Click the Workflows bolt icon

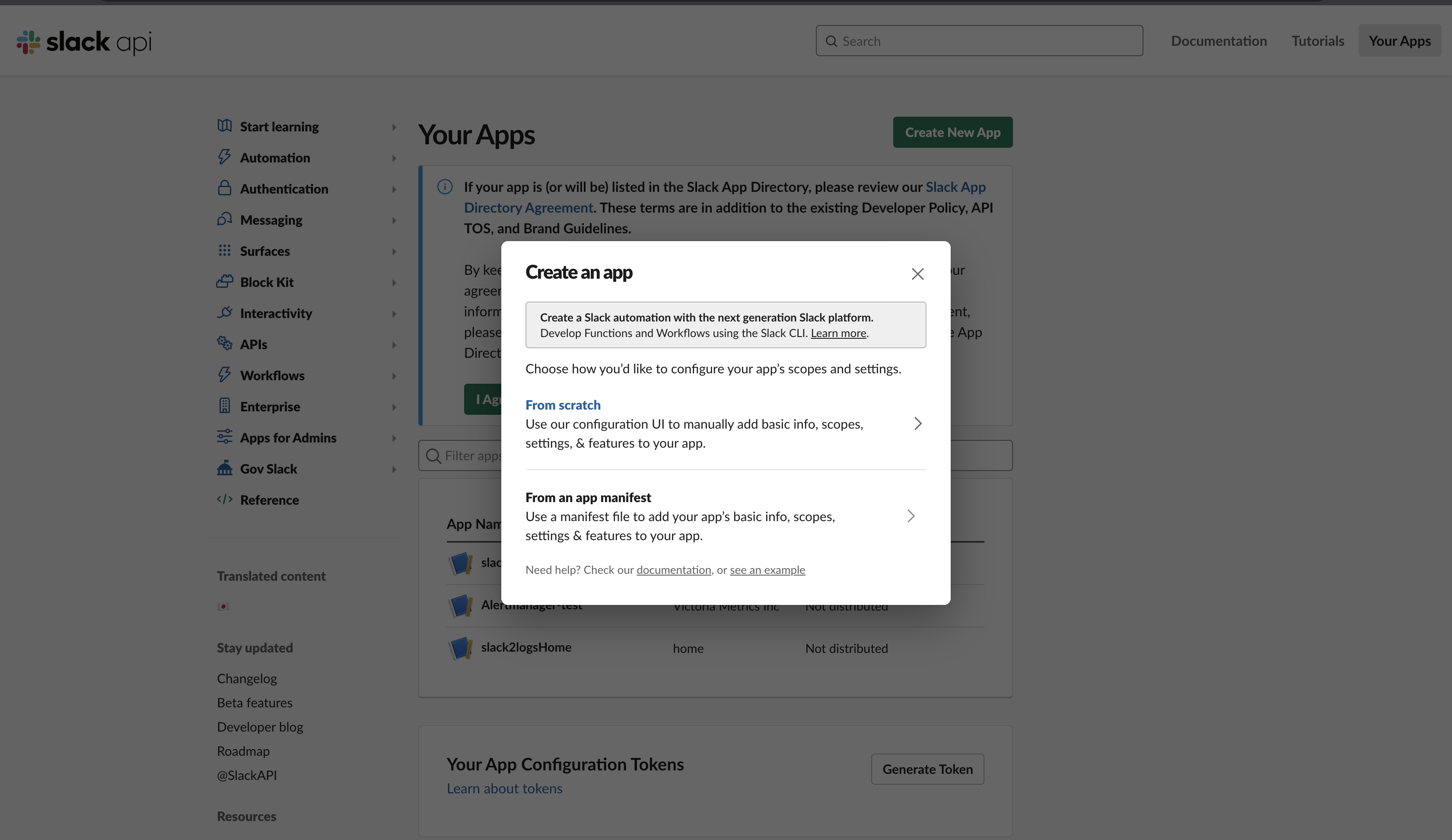coord(224,375)
